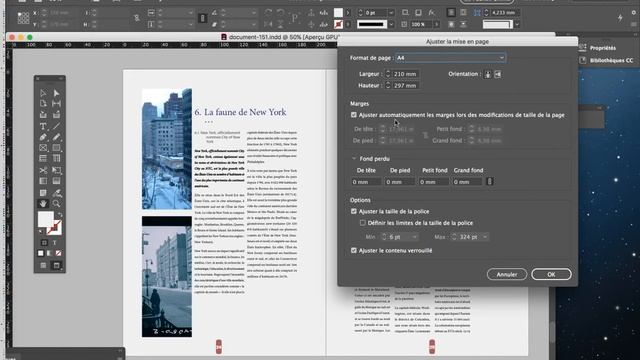The image size is (640, 360).
Task: Click the control bar settings gear icon
Action: 633,13
